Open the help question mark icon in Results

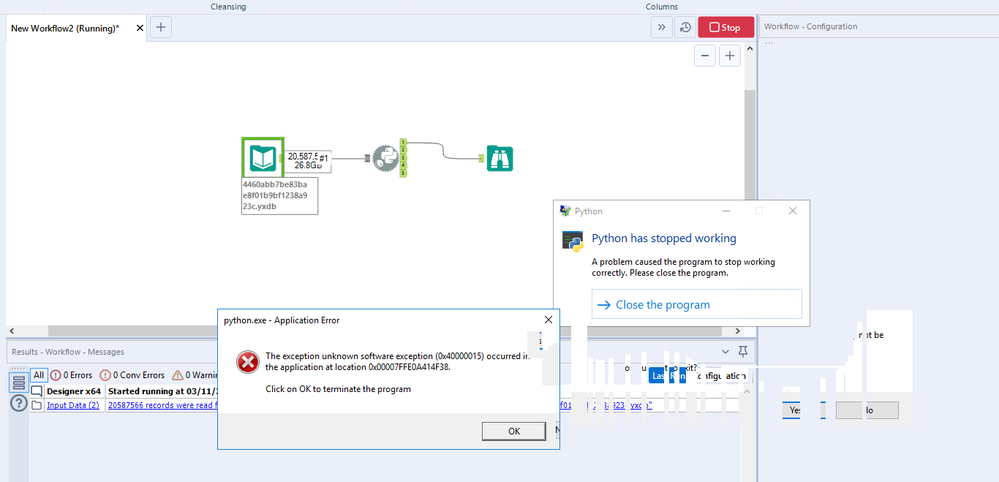pos(19,403)
